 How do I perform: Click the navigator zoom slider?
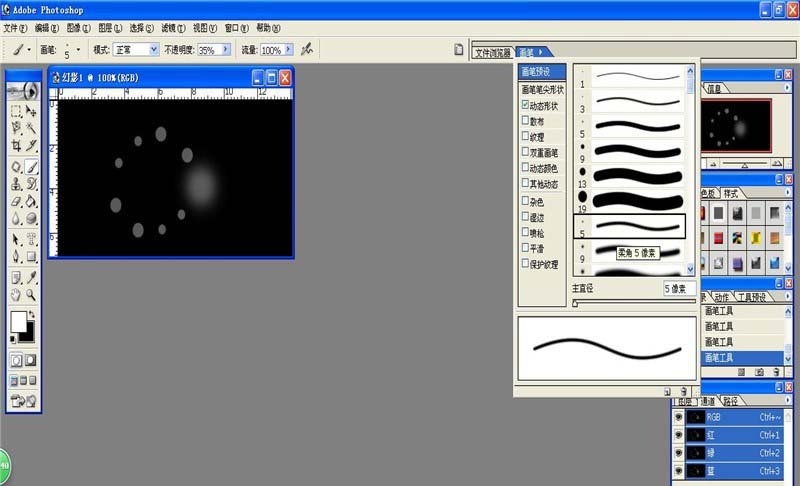[744, 164]
